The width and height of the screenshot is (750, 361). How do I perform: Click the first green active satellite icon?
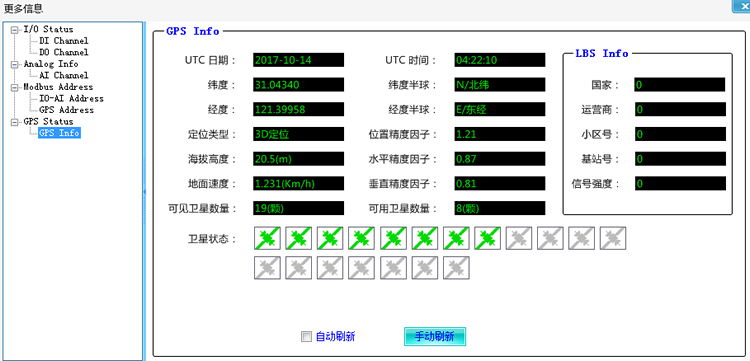pos(267,238)
